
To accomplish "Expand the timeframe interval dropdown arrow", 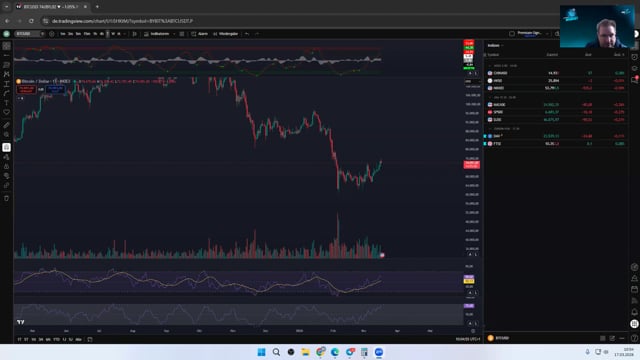I will point(124,34).
